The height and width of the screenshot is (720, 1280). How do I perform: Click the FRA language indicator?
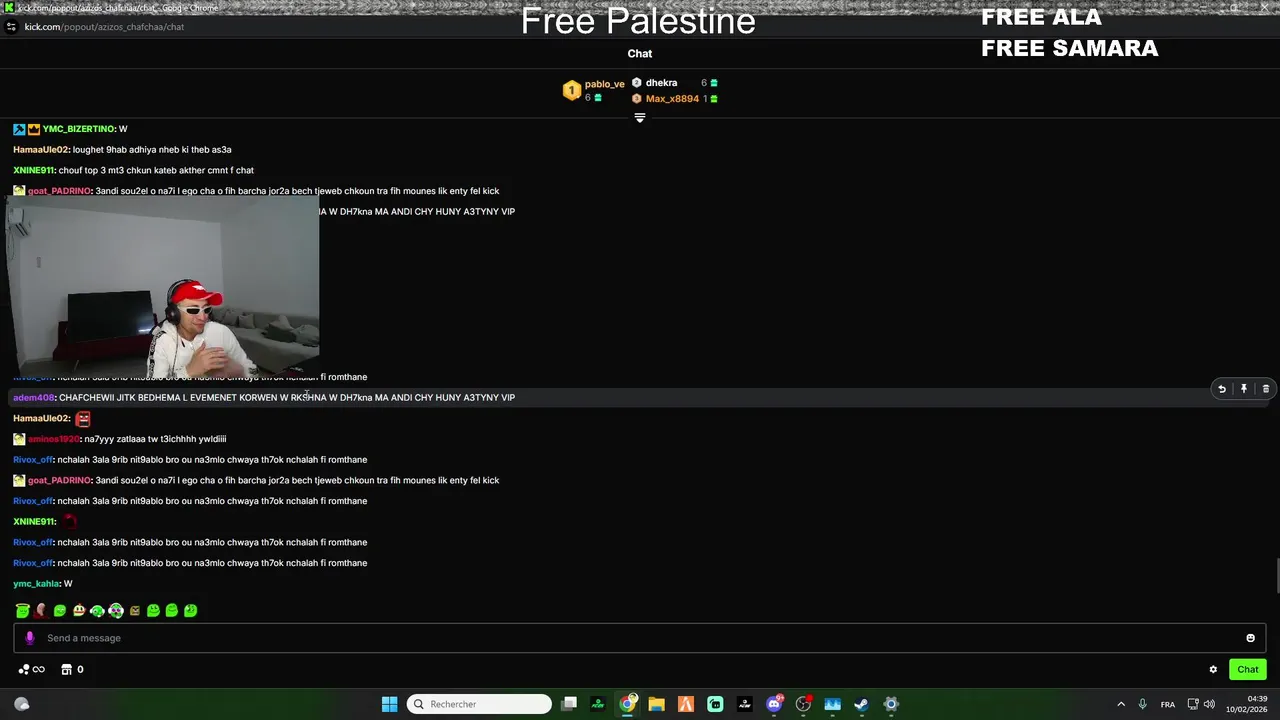tap(1168, 705)
